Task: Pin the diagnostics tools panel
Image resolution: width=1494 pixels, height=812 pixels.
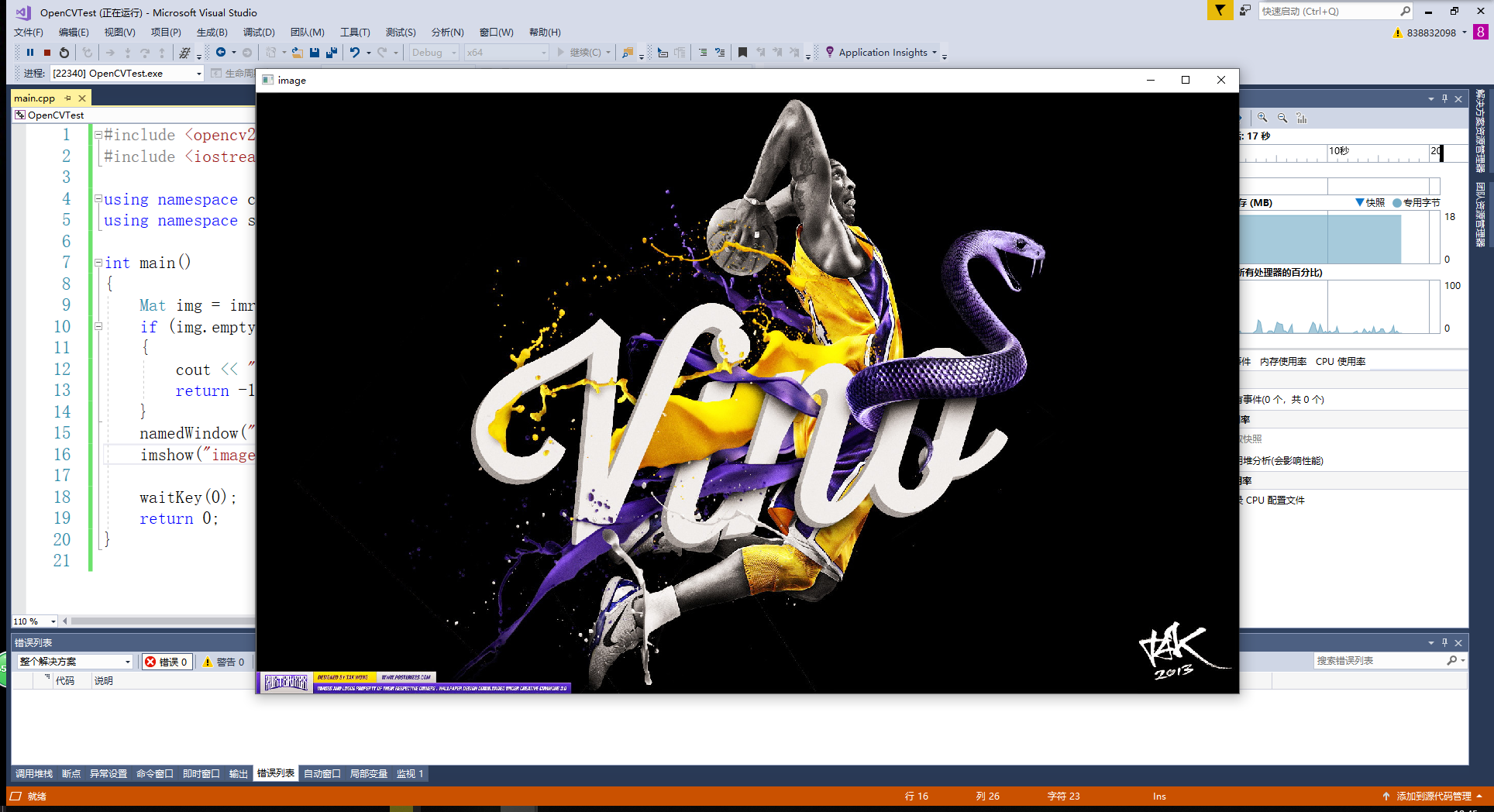Action: click(1444, 99)
